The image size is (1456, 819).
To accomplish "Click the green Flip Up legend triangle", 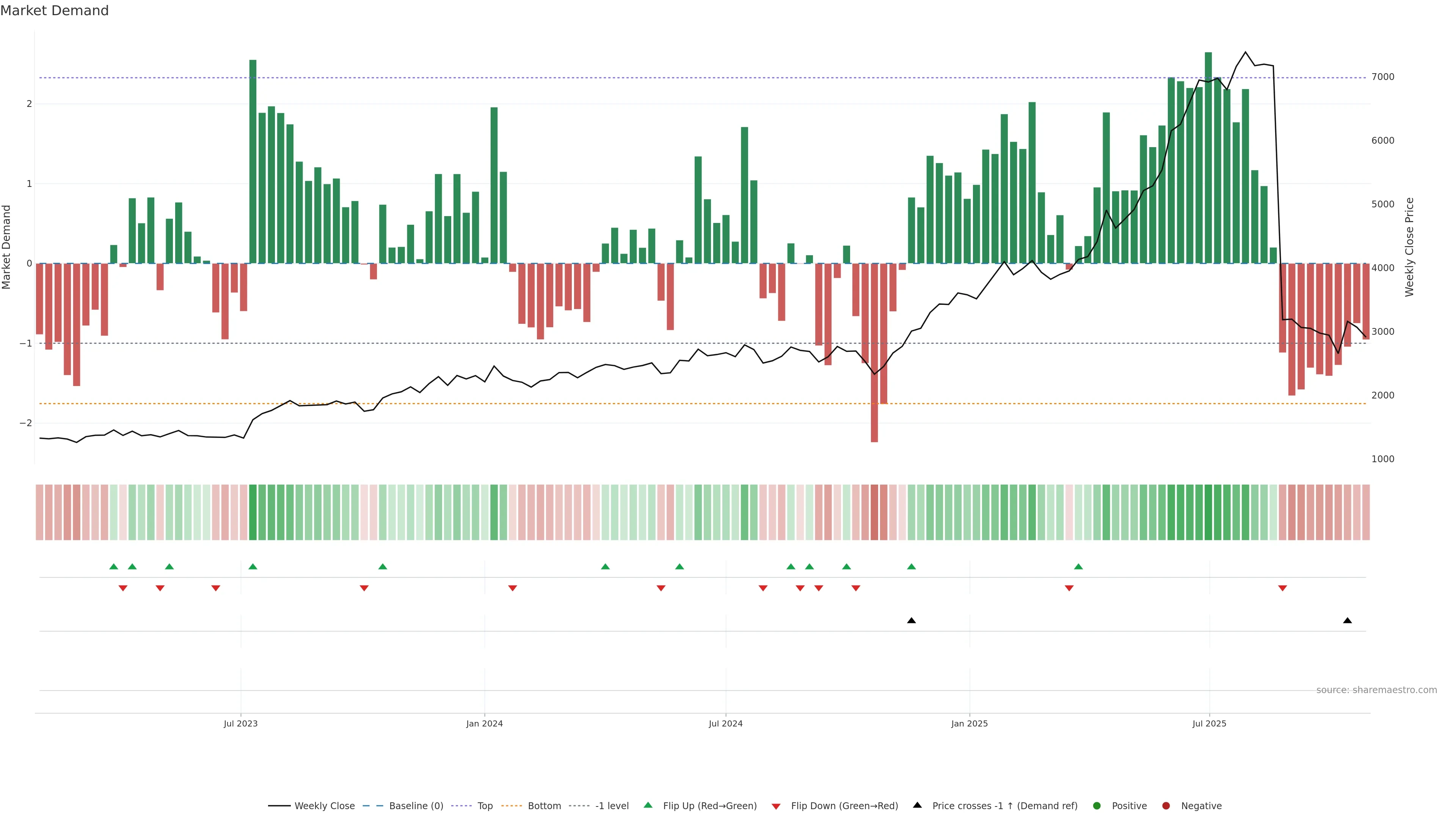I will [x=648, y=805].
